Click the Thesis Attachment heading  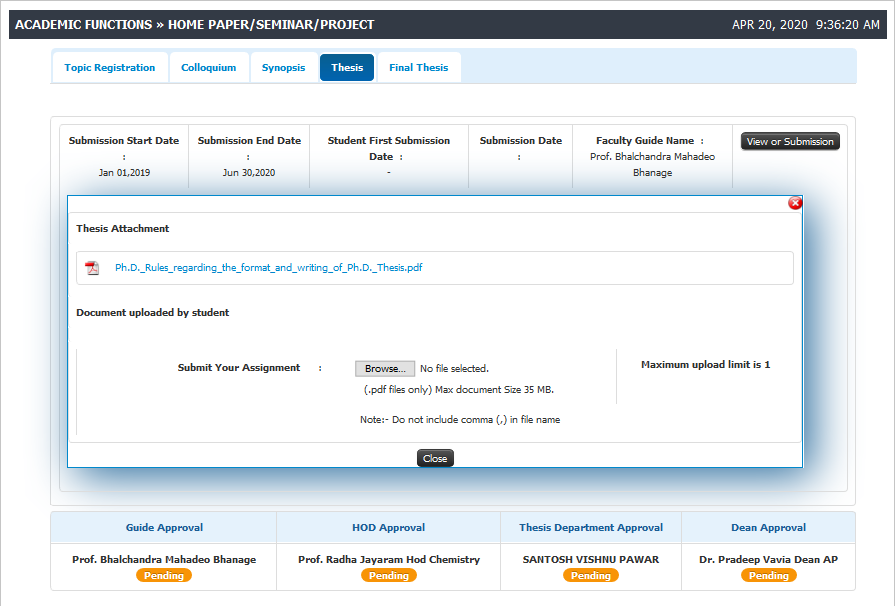pos(123,228)
